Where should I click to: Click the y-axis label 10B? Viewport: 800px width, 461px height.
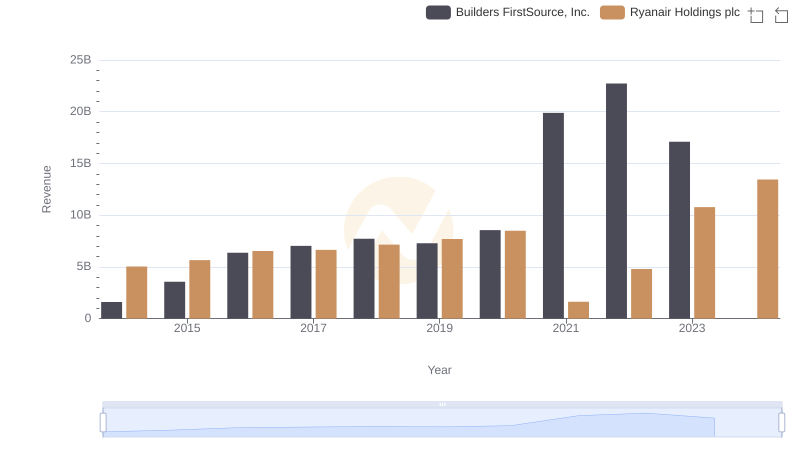point(81,215)
